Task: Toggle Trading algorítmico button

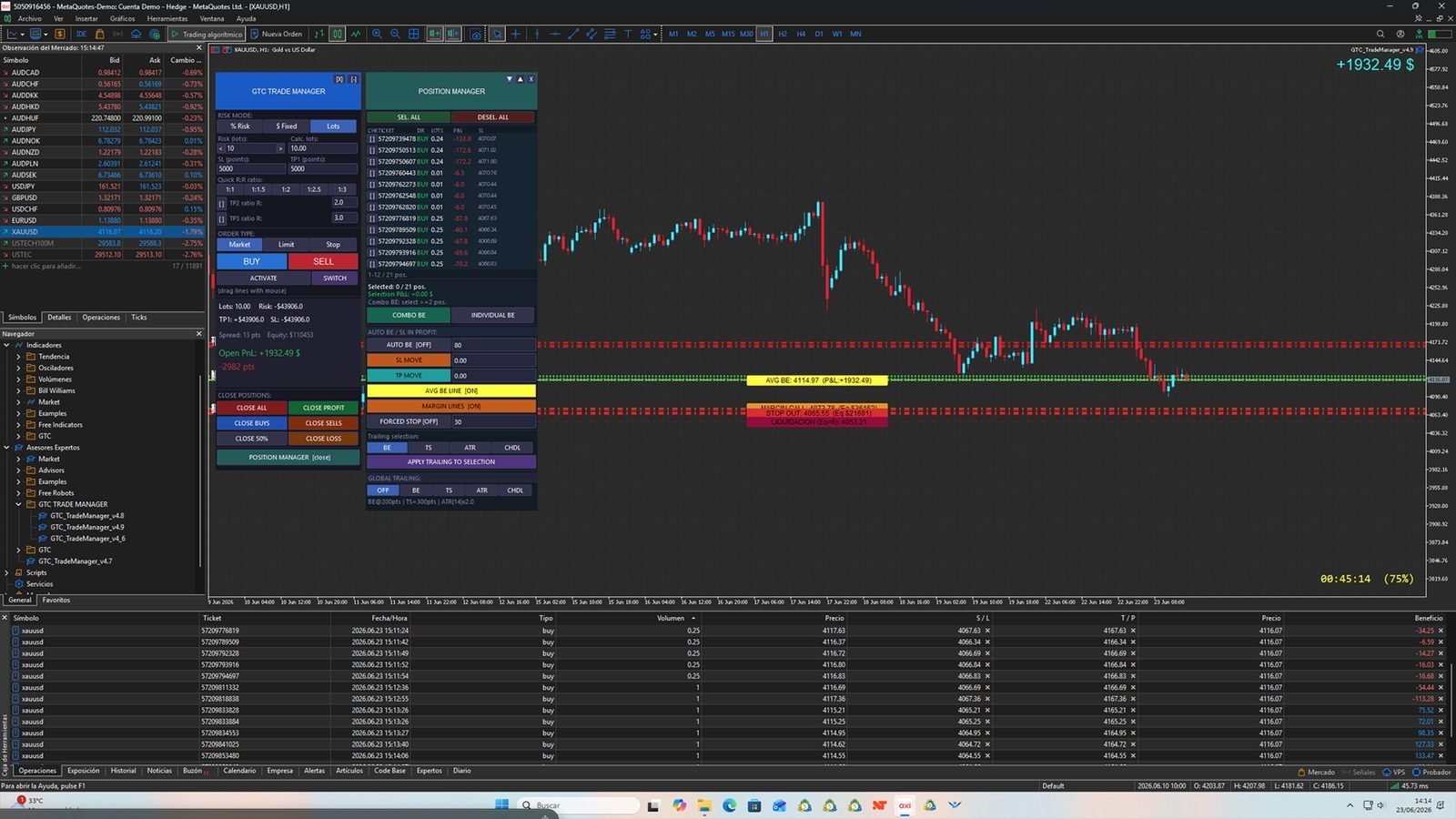Action: point(207,34)
